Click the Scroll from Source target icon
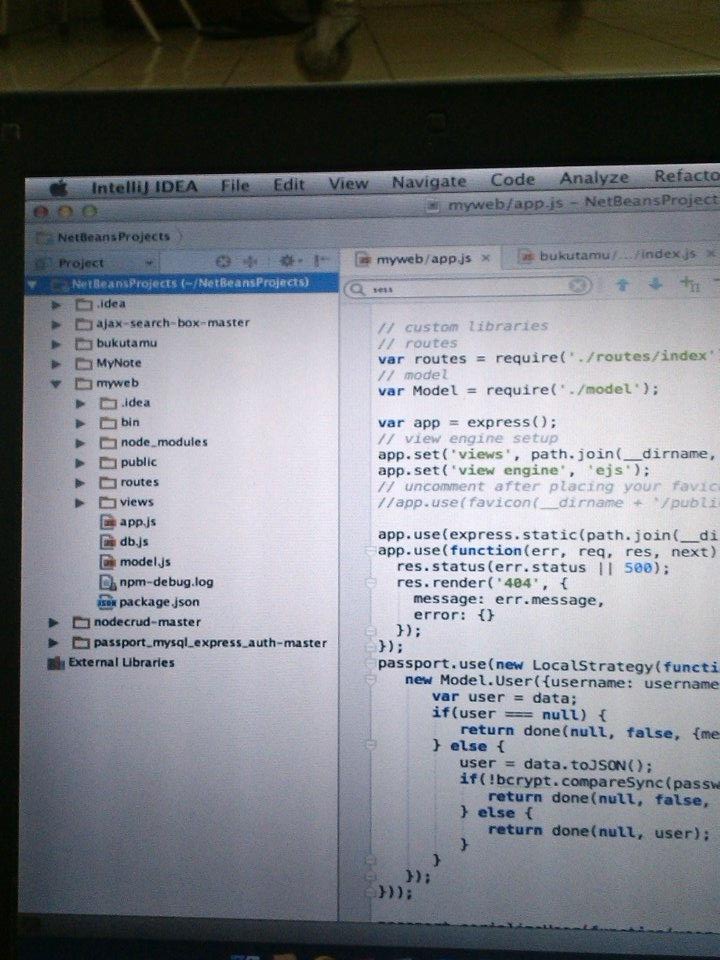Image resolution: width=720 pixels, height=960 pixels. tap(223, 261)
